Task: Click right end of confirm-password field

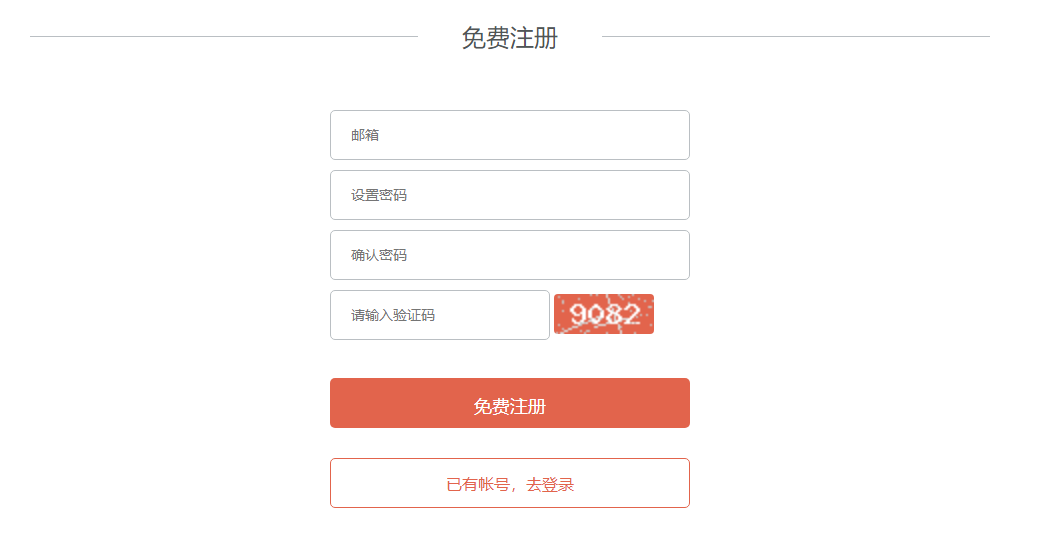Action: pos(672,255)
